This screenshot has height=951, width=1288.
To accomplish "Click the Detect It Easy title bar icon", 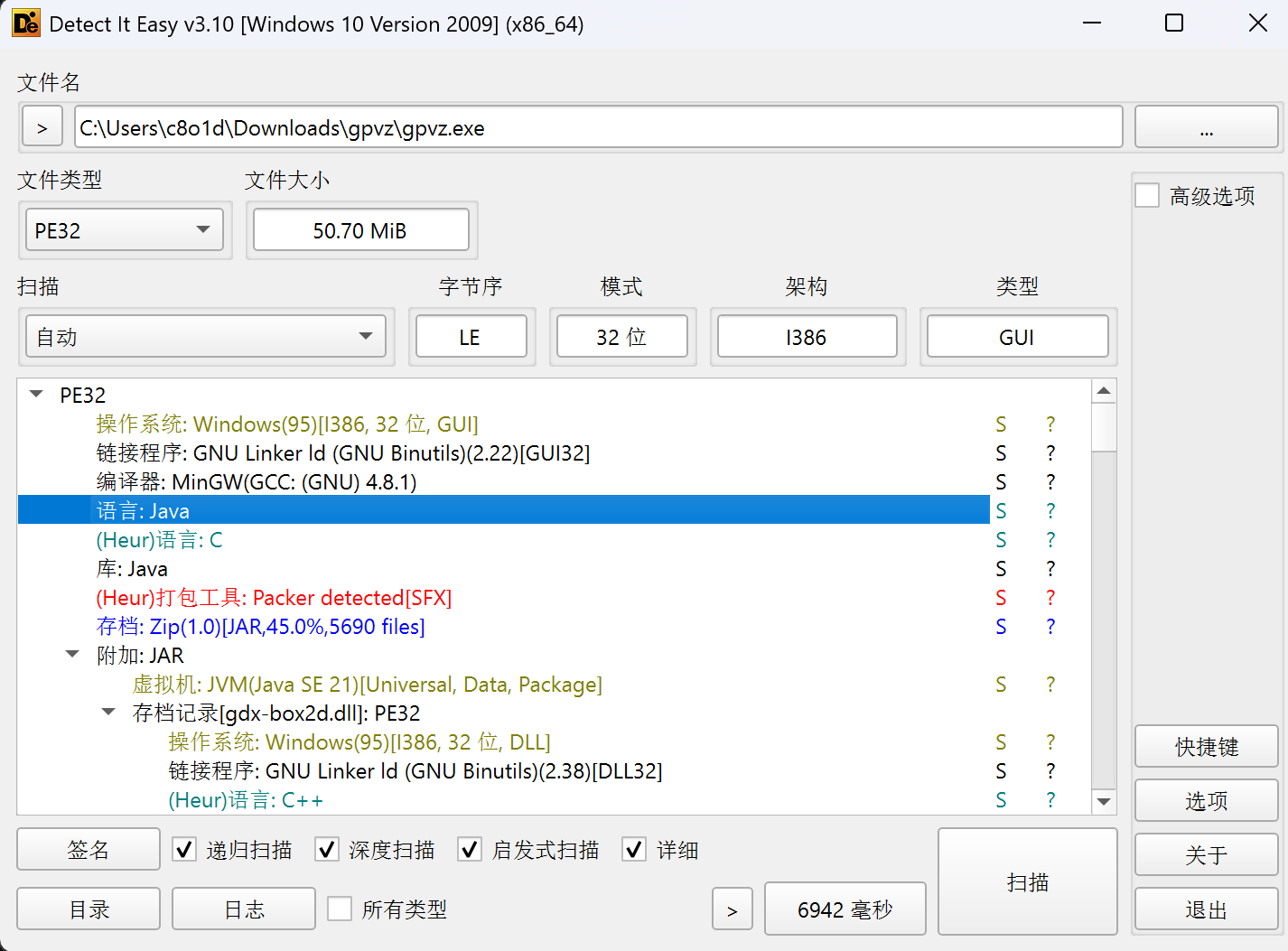I will click(26, 23).
